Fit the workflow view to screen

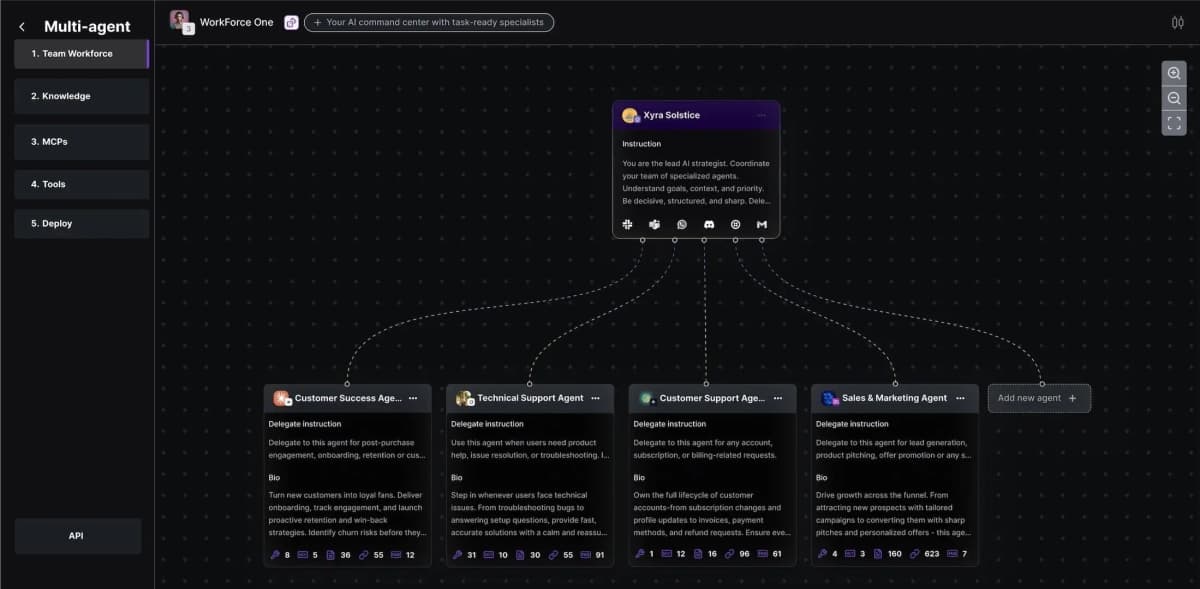(1174, 122)
